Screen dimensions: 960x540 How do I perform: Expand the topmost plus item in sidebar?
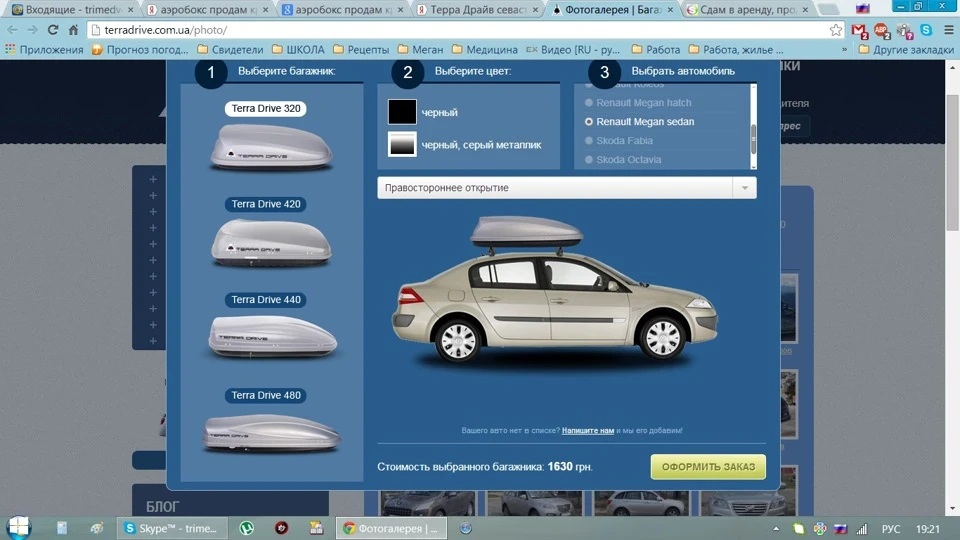[153, 179]
